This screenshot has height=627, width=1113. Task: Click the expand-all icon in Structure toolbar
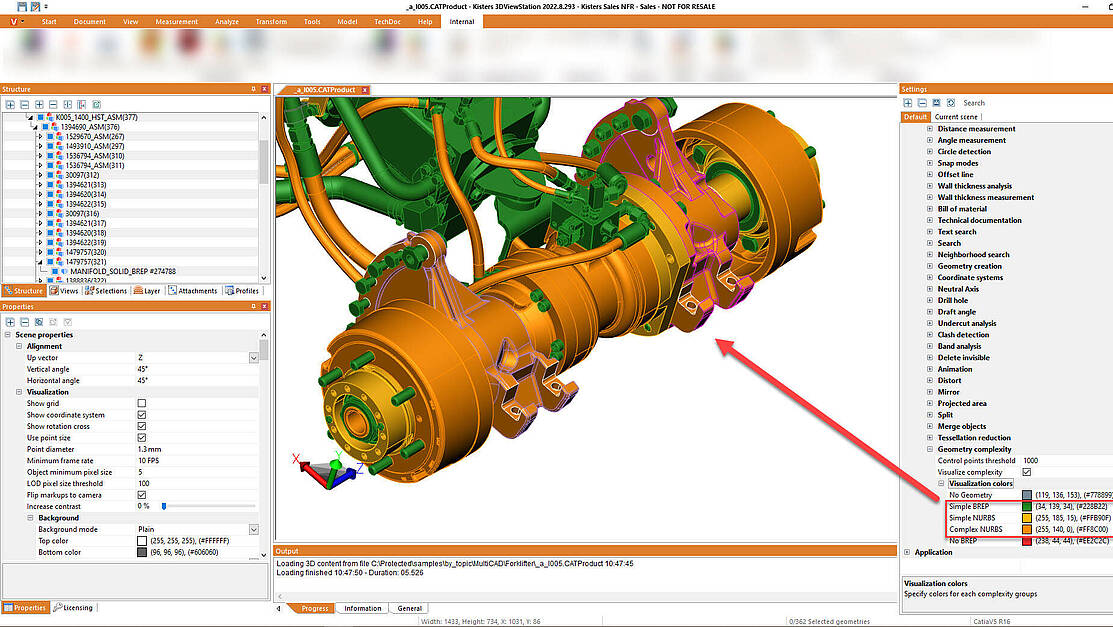[10, 104]
